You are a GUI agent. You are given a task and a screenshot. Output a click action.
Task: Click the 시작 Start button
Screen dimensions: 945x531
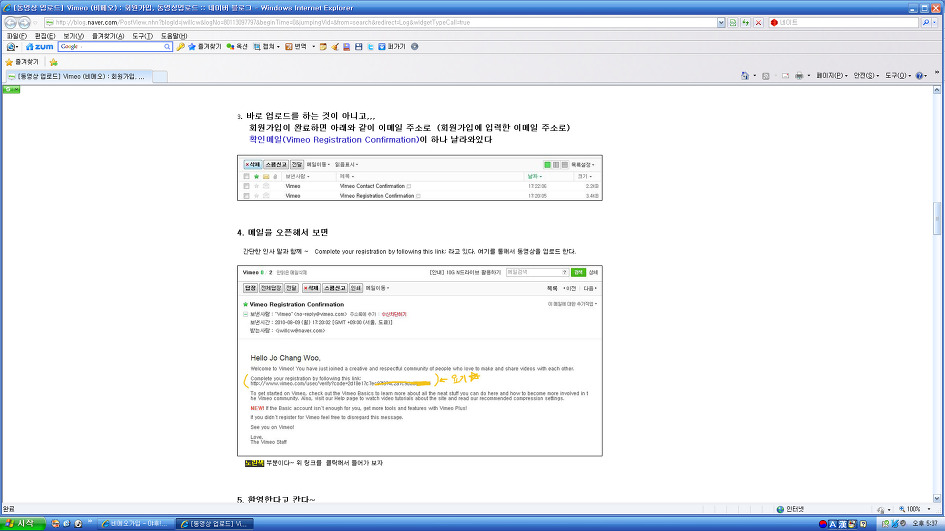tap(22, 524)
